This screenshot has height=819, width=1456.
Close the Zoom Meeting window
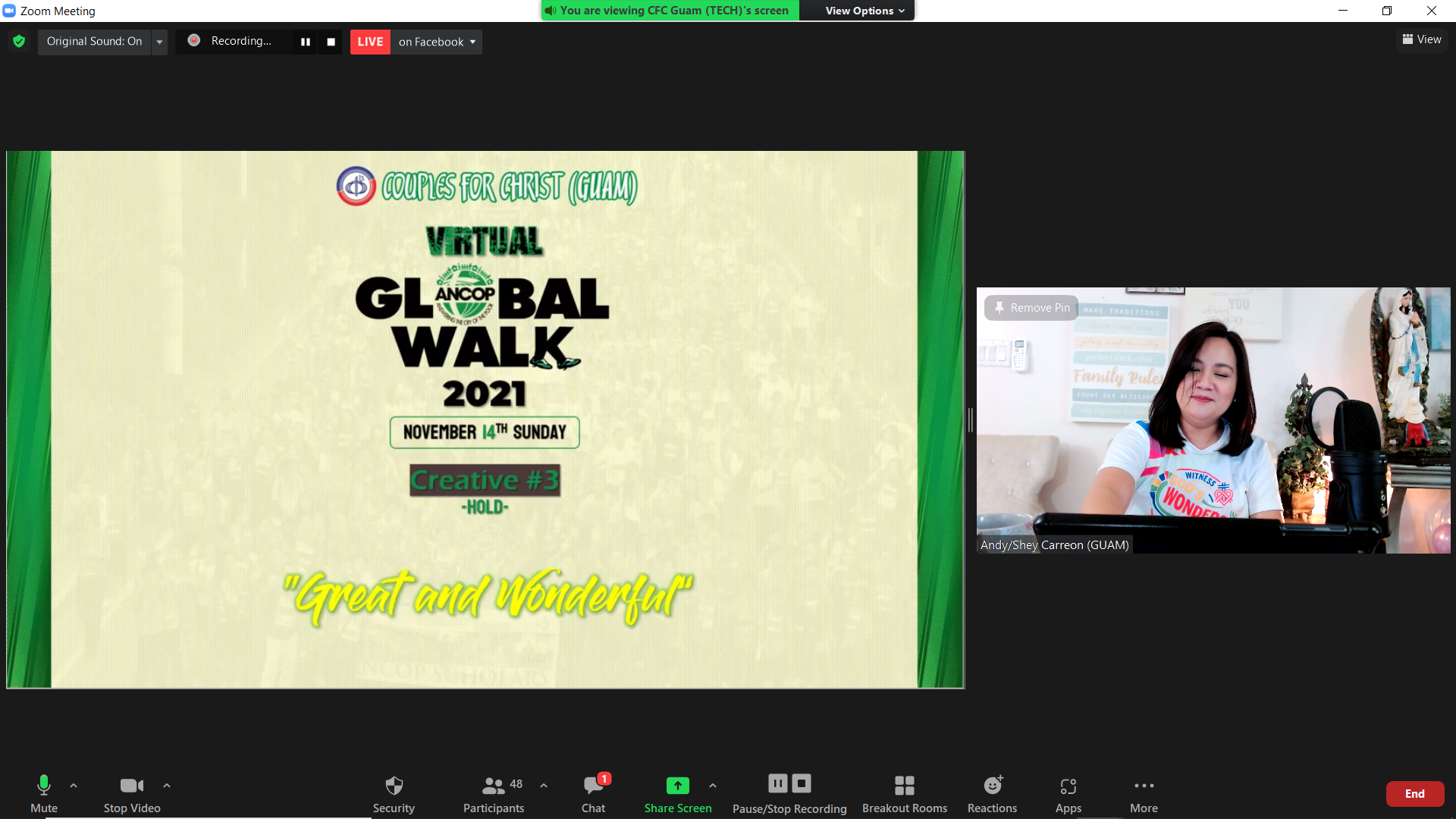(x=1432, y=11)
